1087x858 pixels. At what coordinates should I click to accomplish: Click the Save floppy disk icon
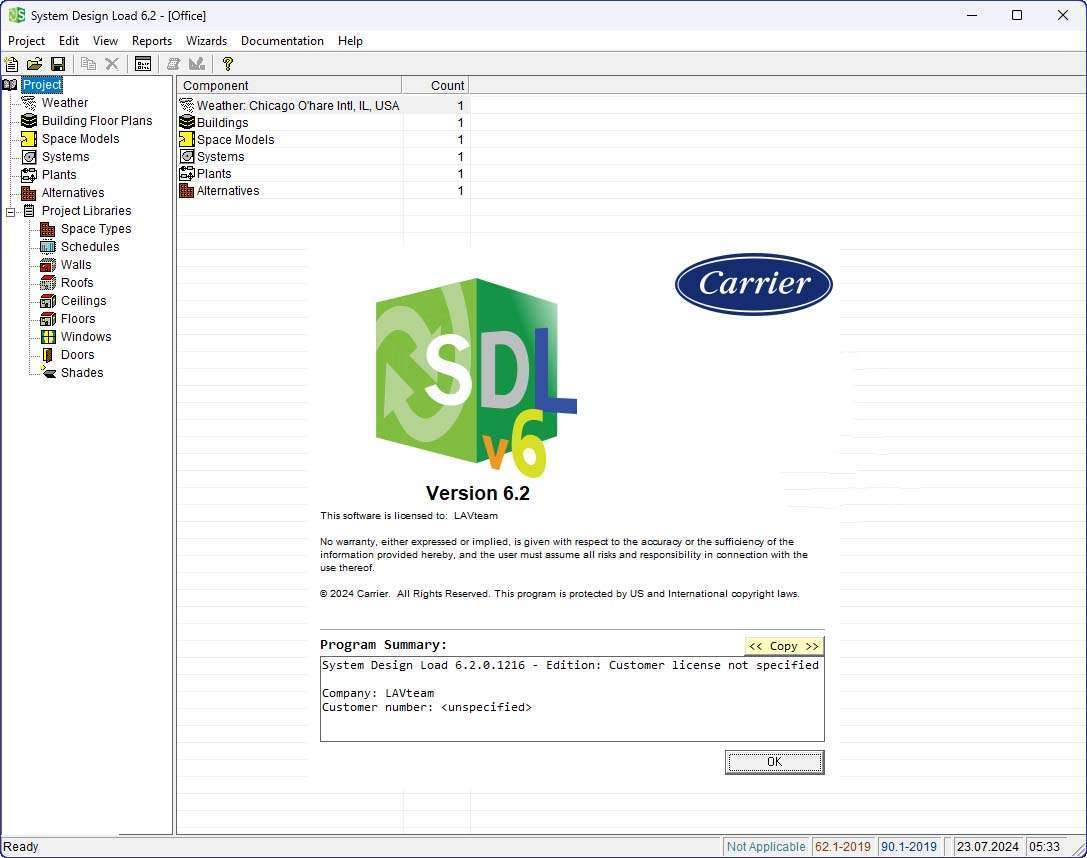pos(58,64)
